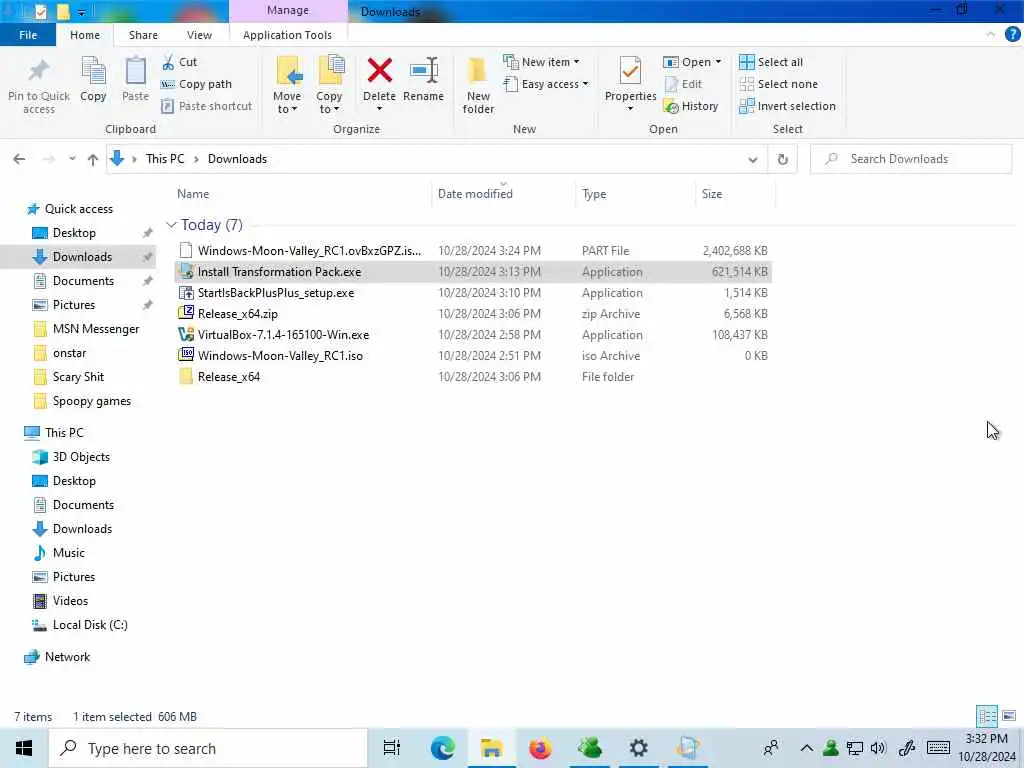Click the greyed Edit button in the Open group
Viewport: 1024px width, 768px height.
(x=683, y=84)
